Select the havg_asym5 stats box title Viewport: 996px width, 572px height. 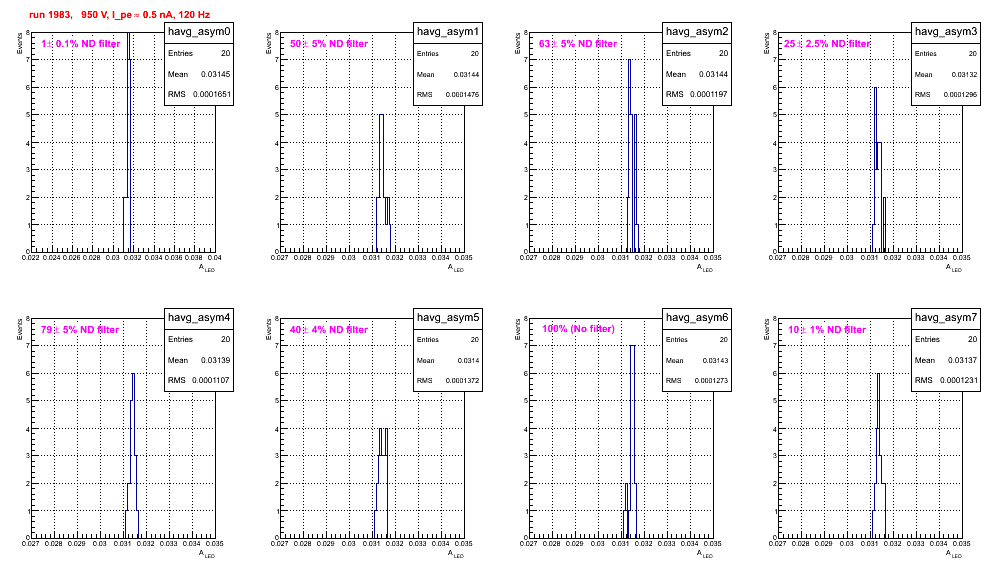[448, 317]
